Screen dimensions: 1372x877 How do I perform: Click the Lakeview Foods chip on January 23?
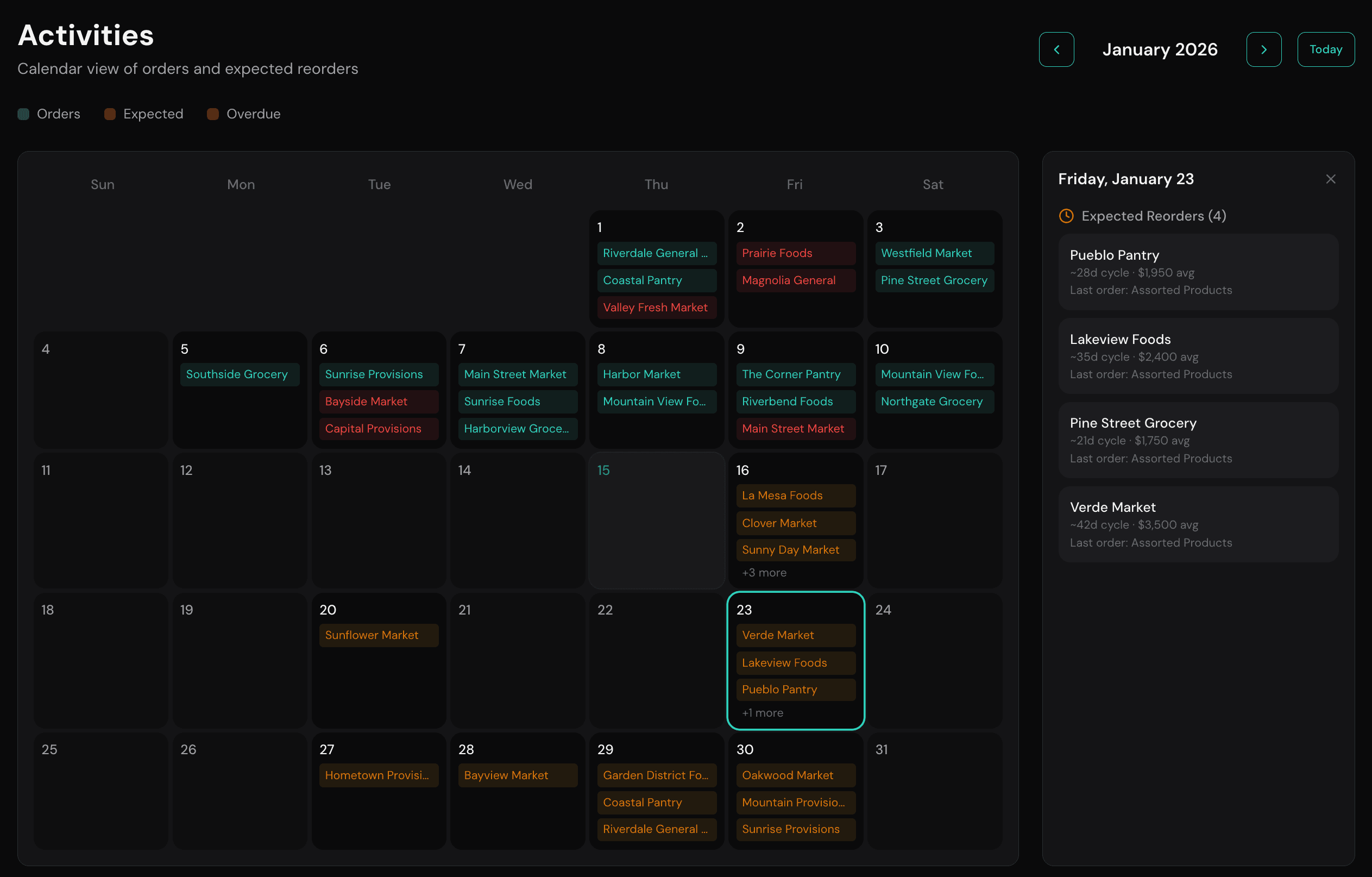[x=795, y=662]
